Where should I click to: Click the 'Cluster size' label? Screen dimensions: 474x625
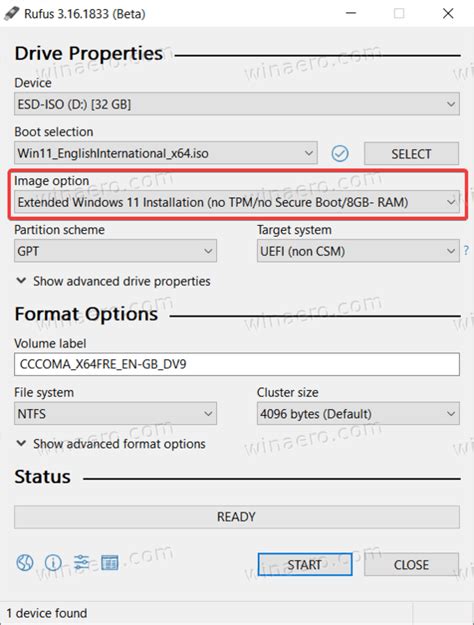pos(287,392)
